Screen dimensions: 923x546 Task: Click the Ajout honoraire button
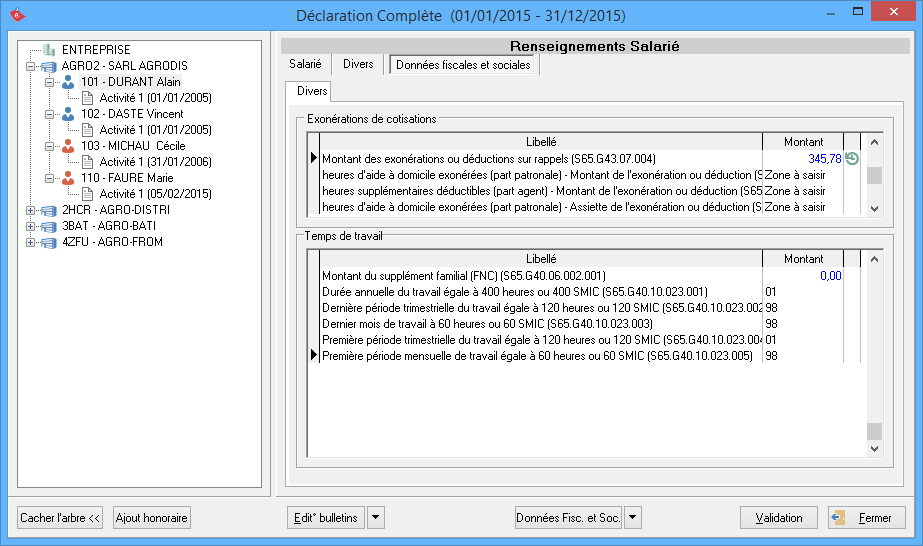(x=152, y=518)
